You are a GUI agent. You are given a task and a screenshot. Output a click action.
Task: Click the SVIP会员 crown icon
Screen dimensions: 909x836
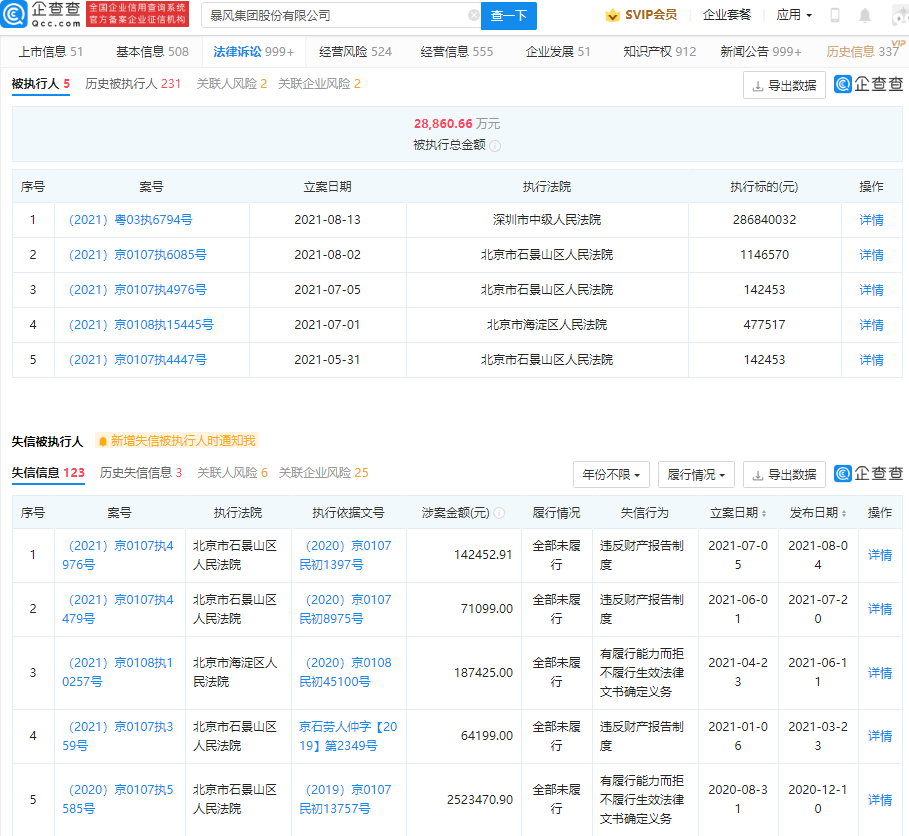click(613, 16)
